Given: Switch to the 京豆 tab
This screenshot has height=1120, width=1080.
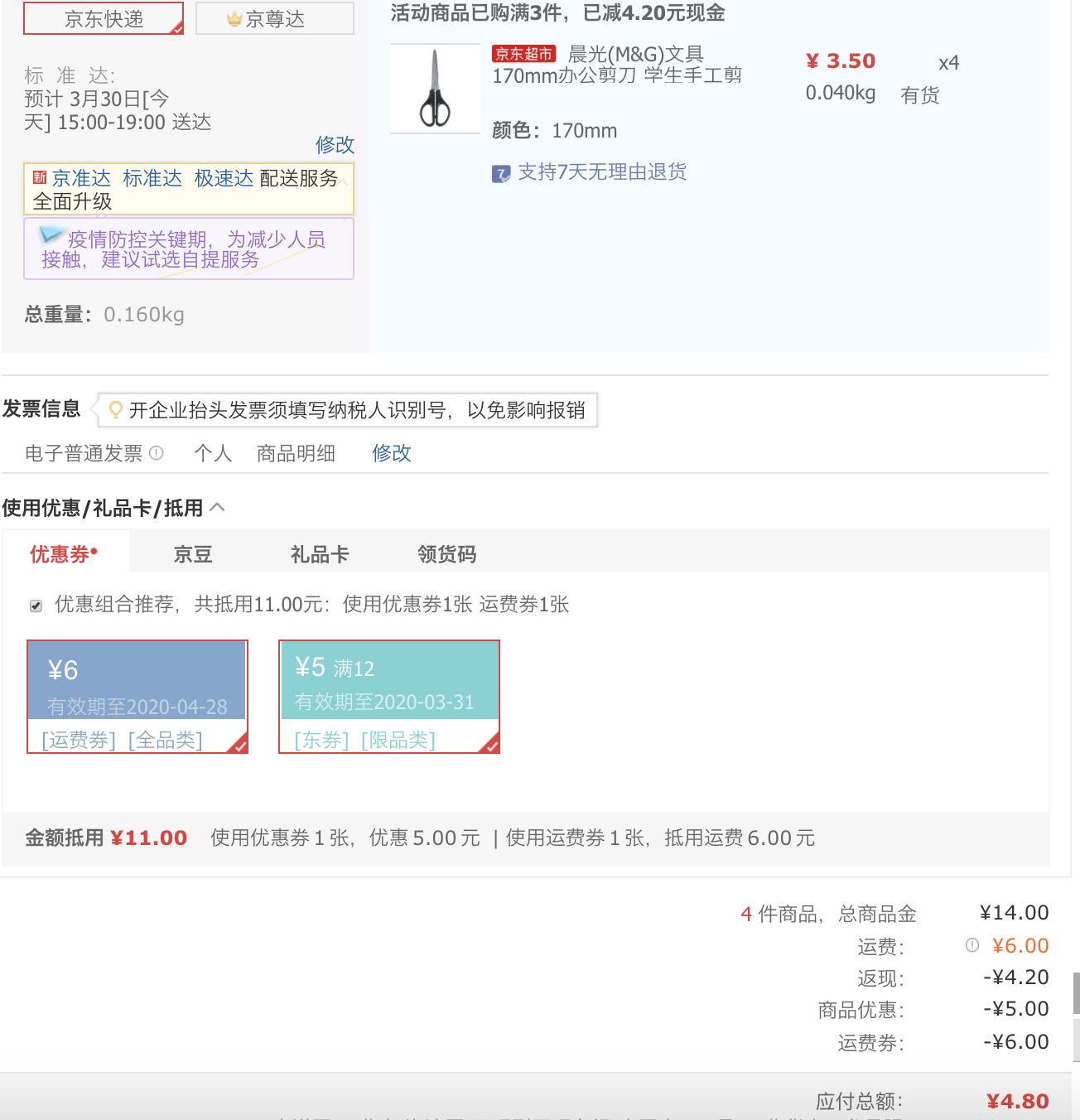Looking at the screenshot, I should click(x=193, y=554).
